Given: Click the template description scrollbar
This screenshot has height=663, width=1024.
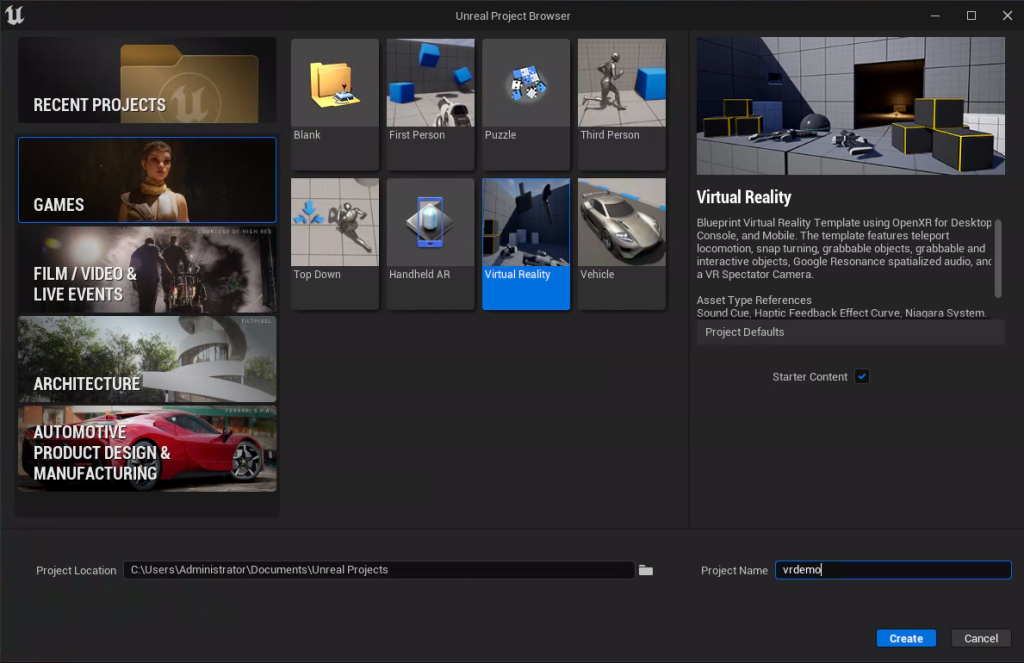Looking at the screenshot, I should pos(997,259).
